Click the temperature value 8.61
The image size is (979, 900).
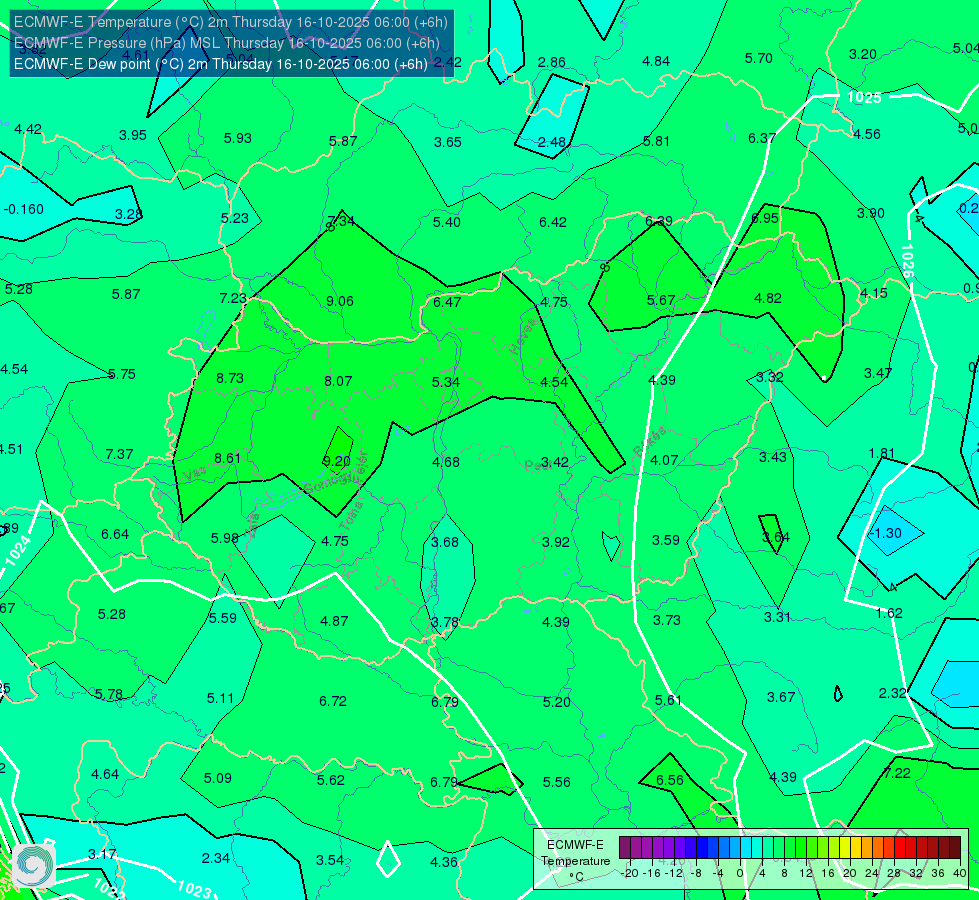227,458
